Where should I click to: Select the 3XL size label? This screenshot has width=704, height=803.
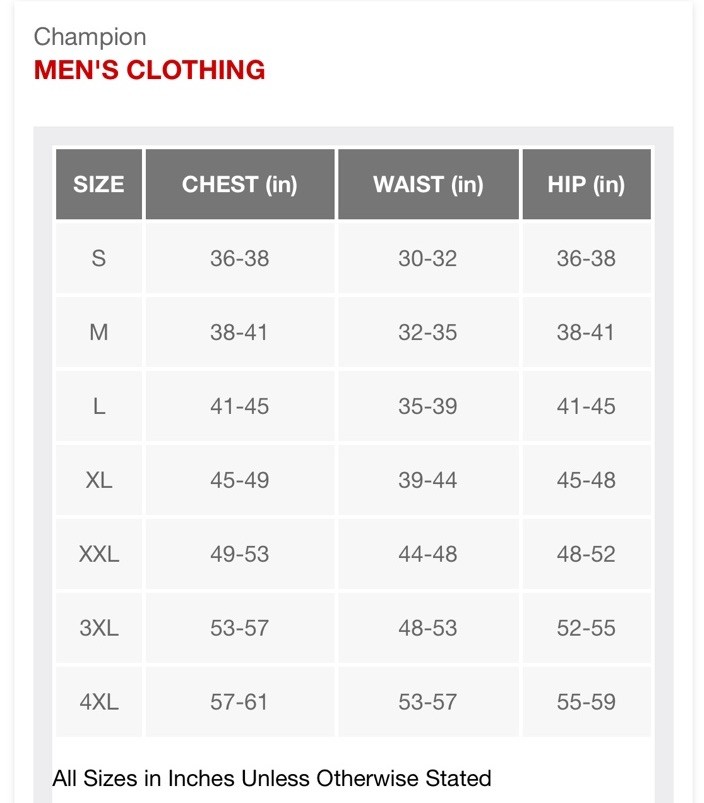click(99, 628)
